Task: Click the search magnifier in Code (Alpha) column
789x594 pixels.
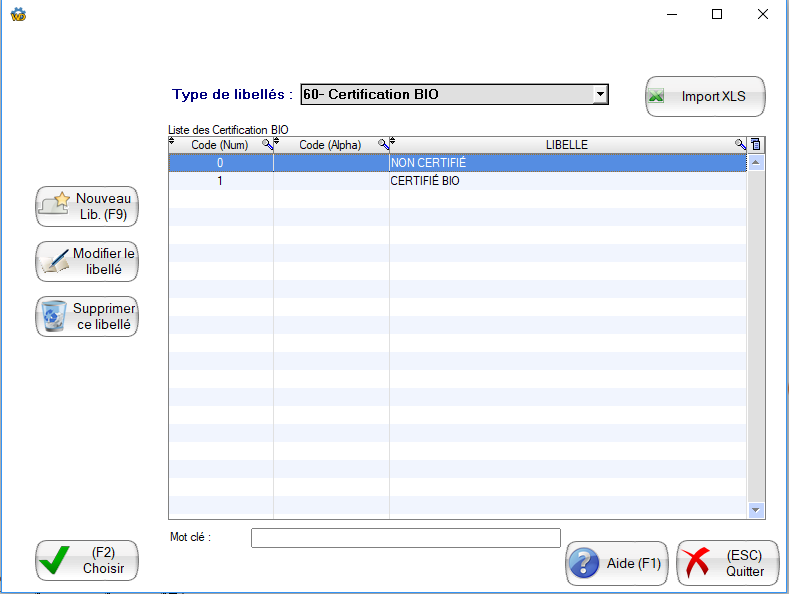Action: 383,145
